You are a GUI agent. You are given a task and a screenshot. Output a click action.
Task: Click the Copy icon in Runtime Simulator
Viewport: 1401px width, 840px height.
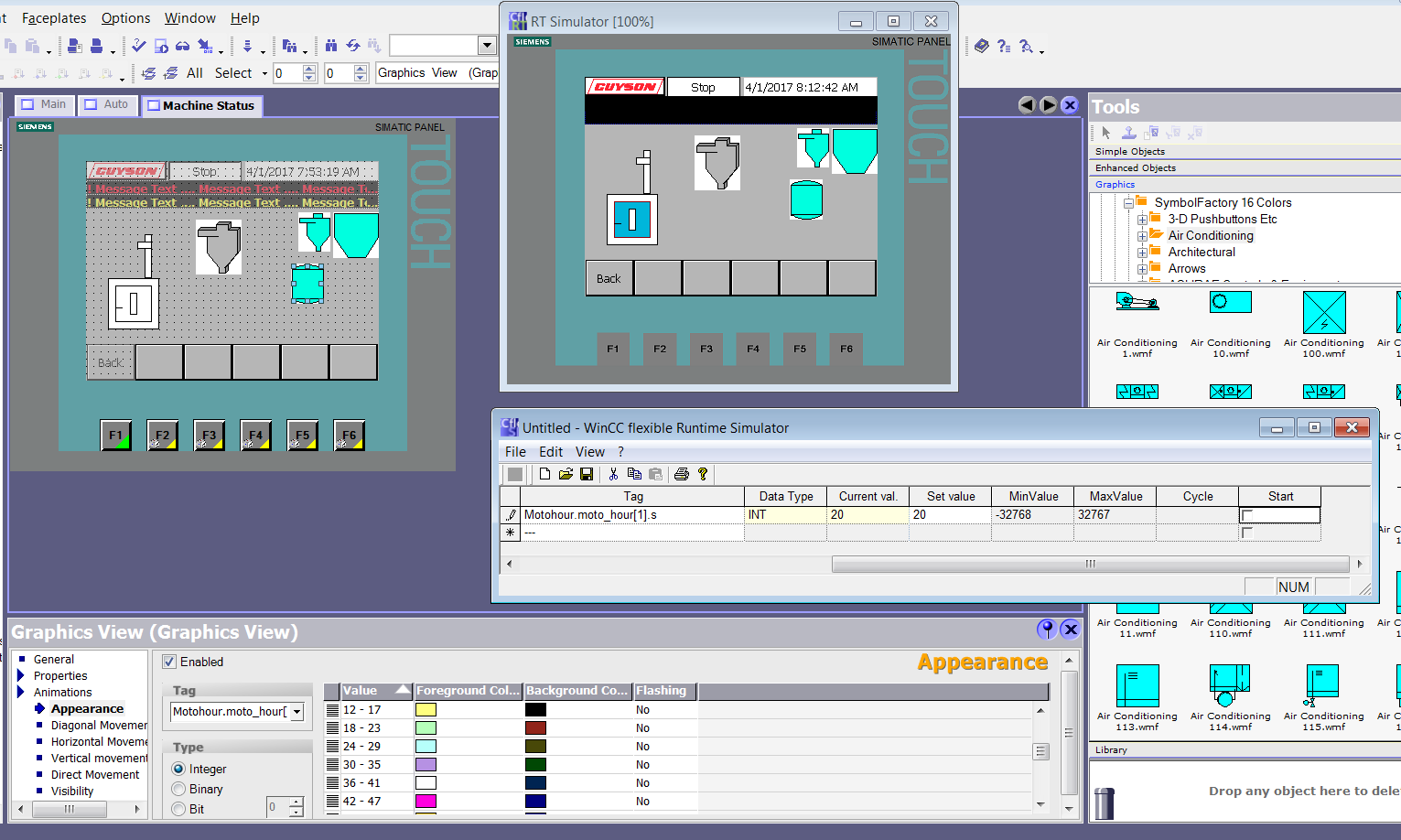click(634, 474)
